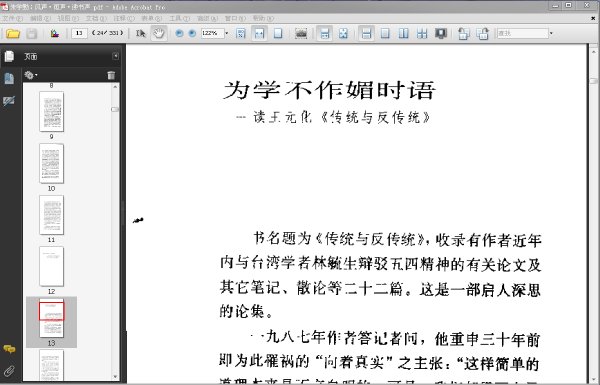Rotate view counterclockwise

[x=464, y=34]
